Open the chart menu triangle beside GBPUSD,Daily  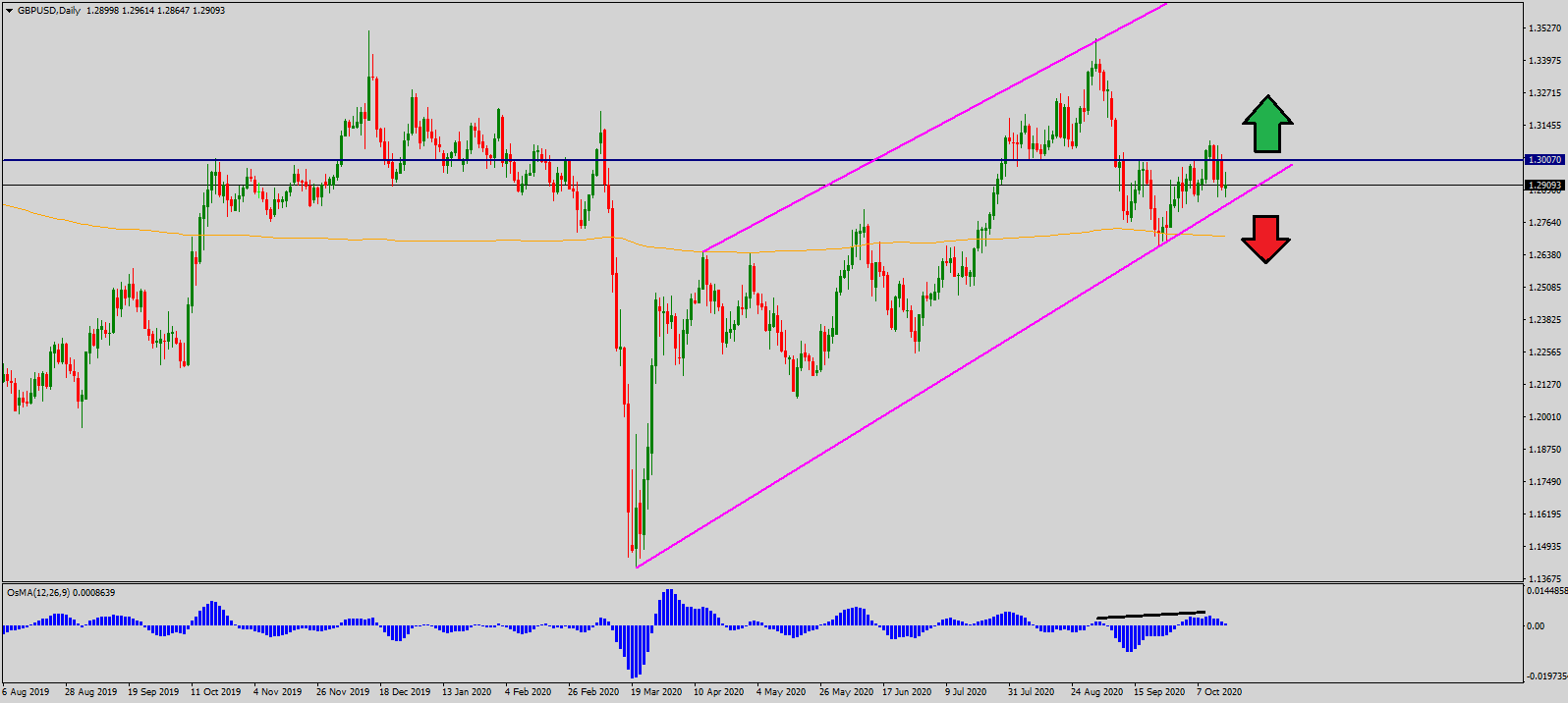[x=9, y=11]
